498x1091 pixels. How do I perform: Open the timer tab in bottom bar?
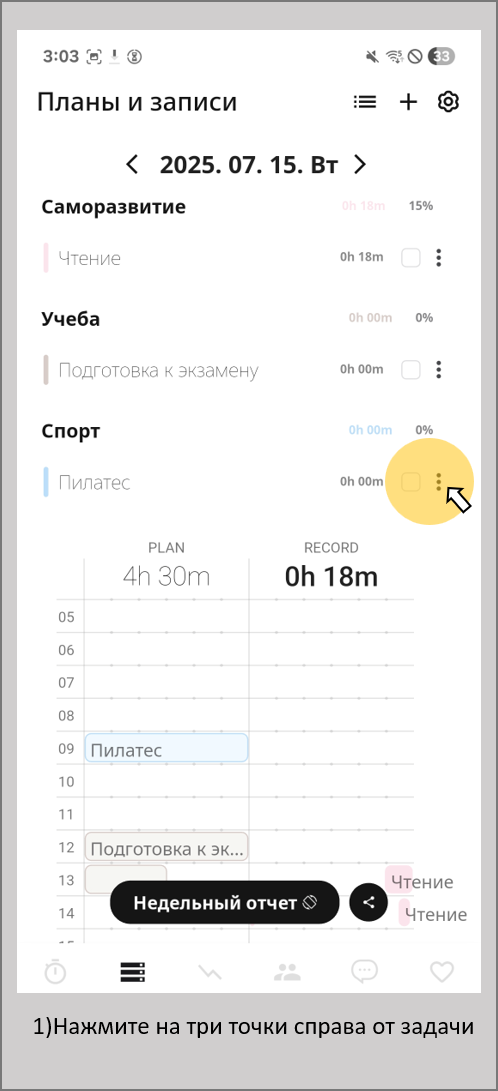55,971
